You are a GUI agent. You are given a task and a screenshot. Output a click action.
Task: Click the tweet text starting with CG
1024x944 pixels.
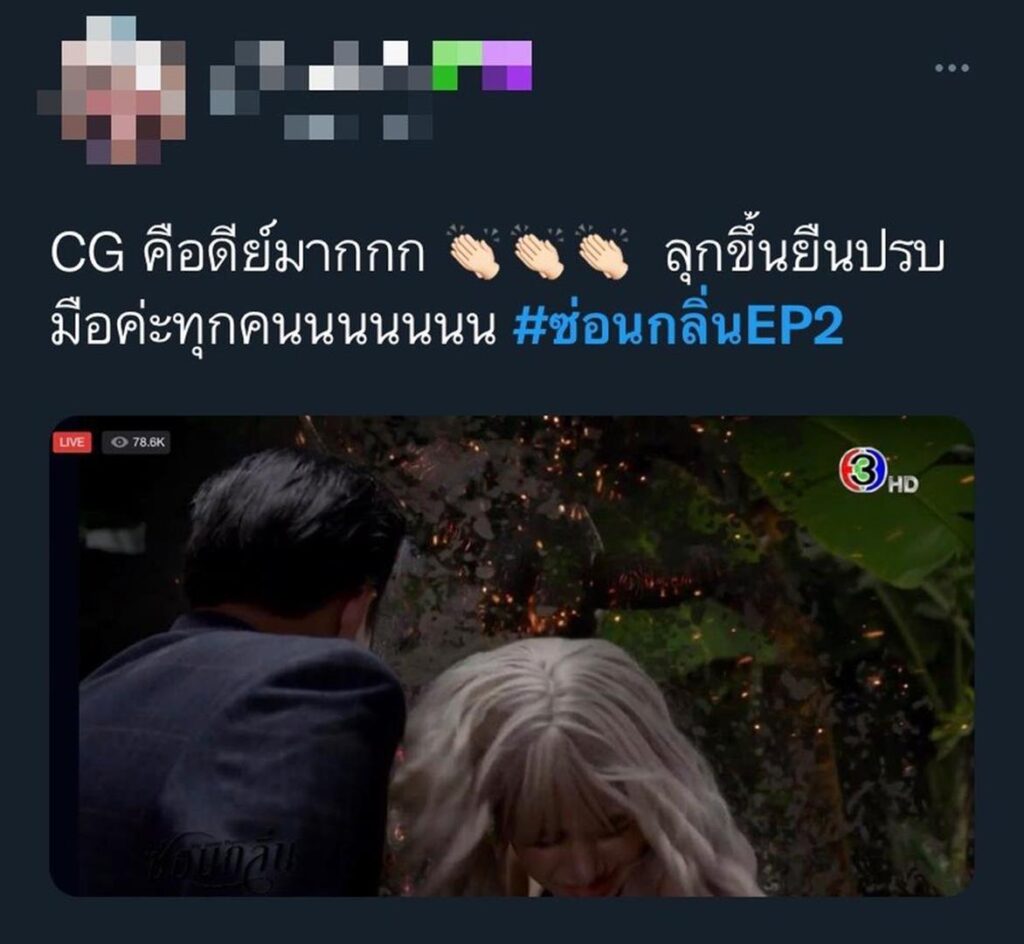(498, 289)
